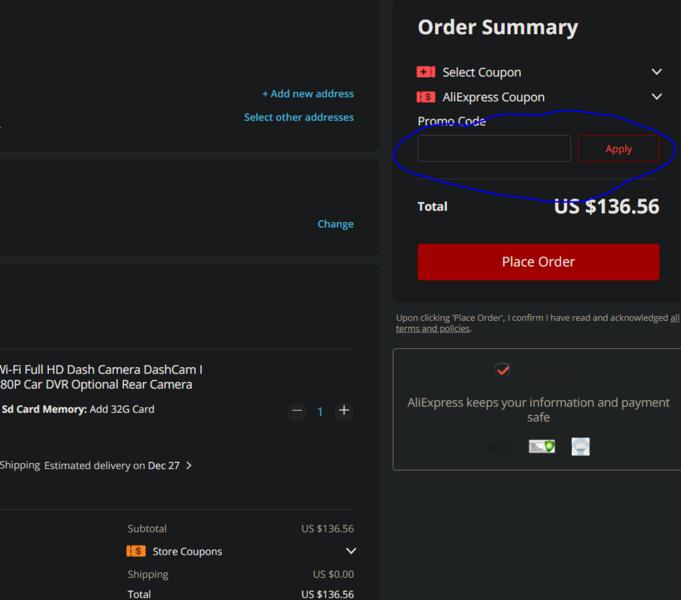Click Sd Card Memory: Add 32G Card text
The height and width of the screenshot is (600, 681).
78,409
